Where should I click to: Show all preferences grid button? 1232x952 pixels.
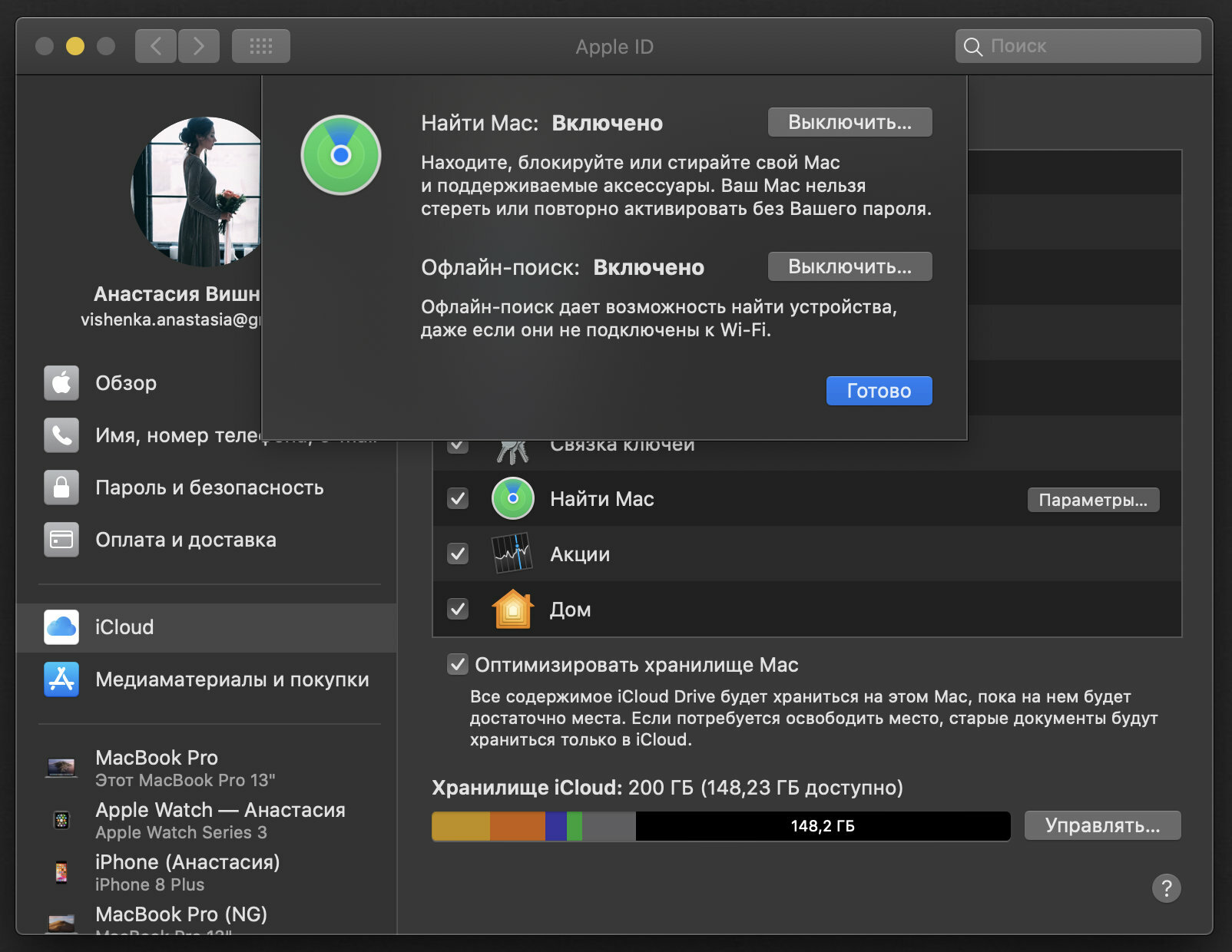(261, 46)
